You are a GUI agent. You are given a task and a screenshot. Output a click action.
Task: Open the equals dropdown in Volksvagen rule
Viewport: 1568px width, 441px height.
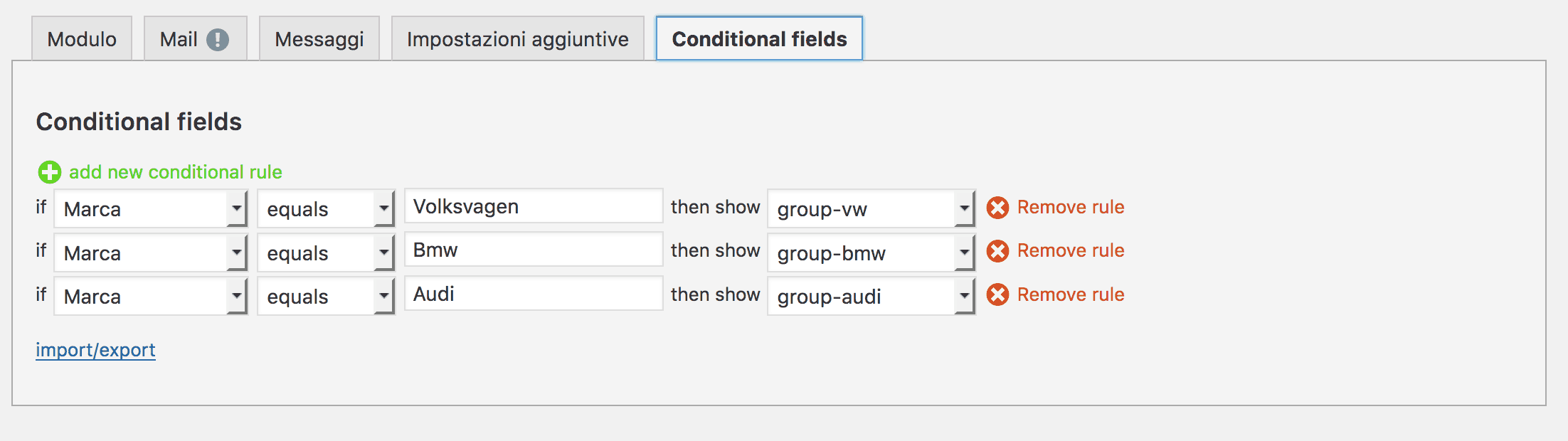pos(326,209)
